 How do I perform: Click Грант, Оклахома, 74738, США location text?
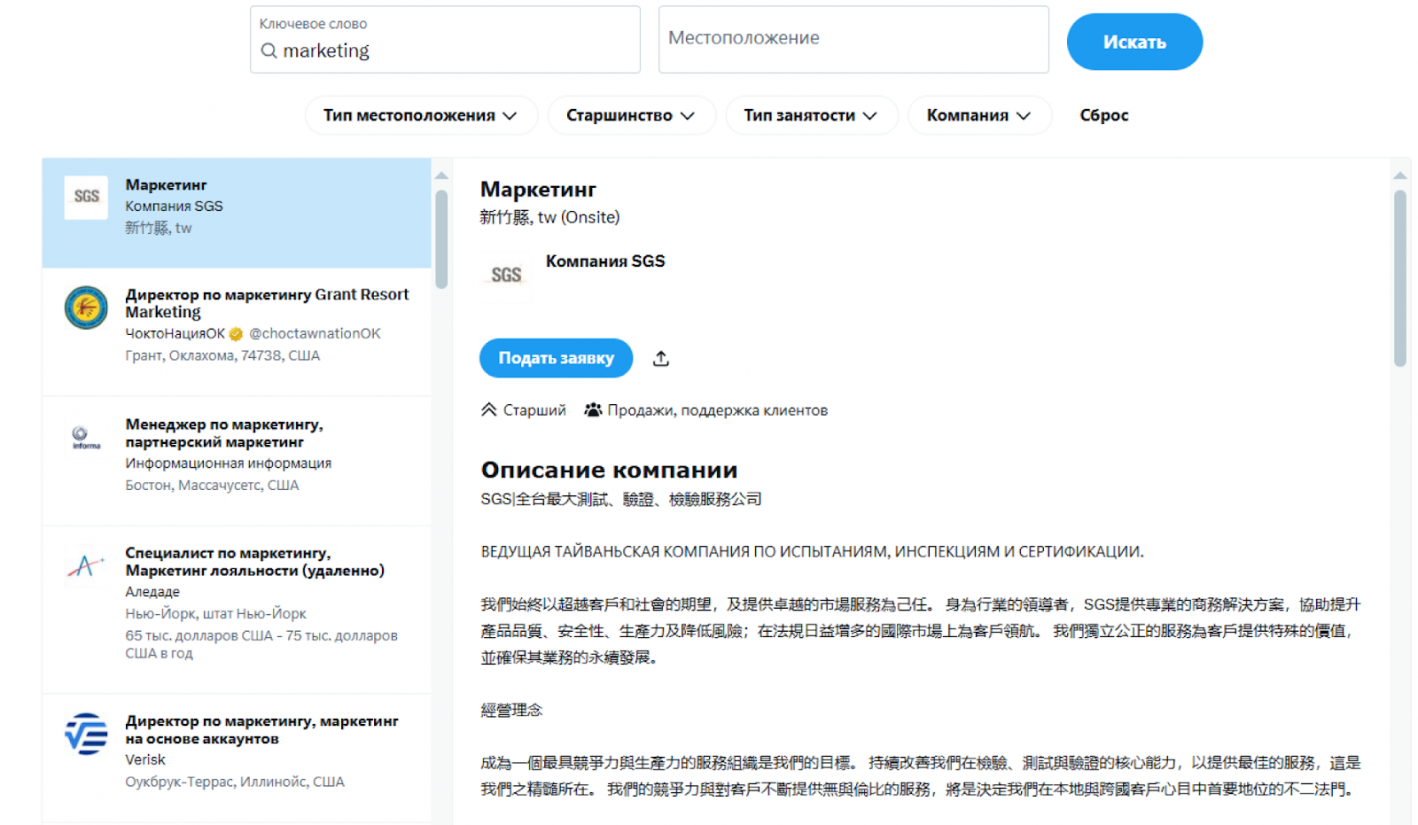point(223,356)
